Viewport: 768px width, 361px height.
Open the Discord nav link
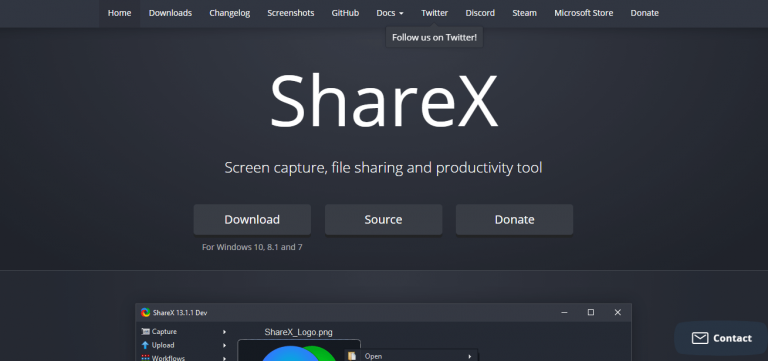[480, 13]
